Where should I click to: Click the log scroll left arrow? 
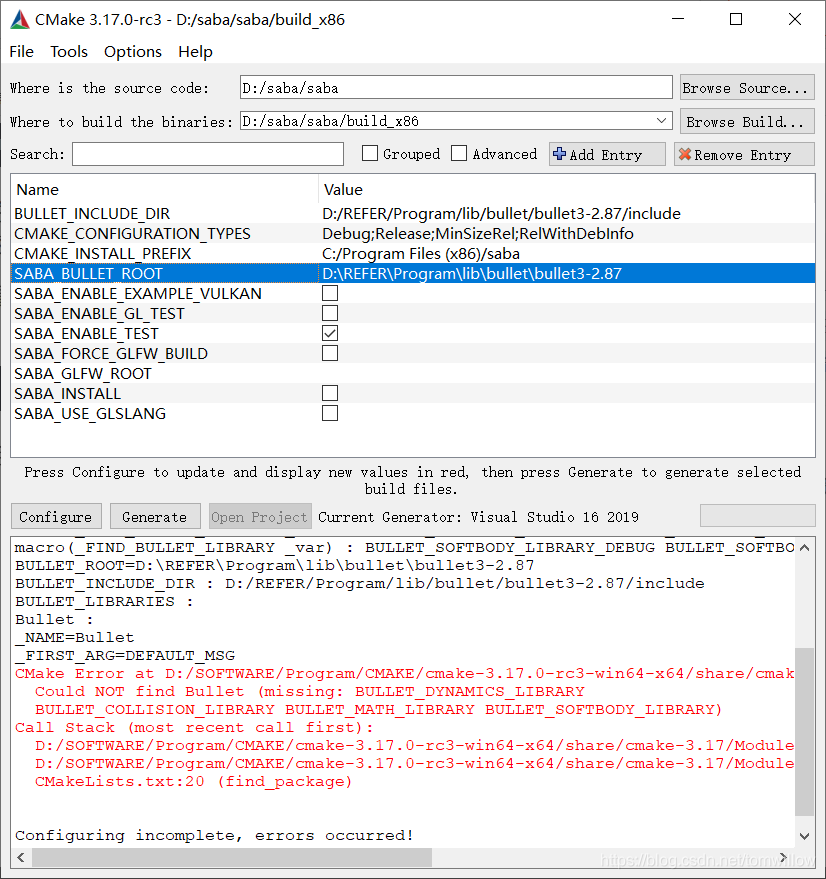click(x=21, y=857)
